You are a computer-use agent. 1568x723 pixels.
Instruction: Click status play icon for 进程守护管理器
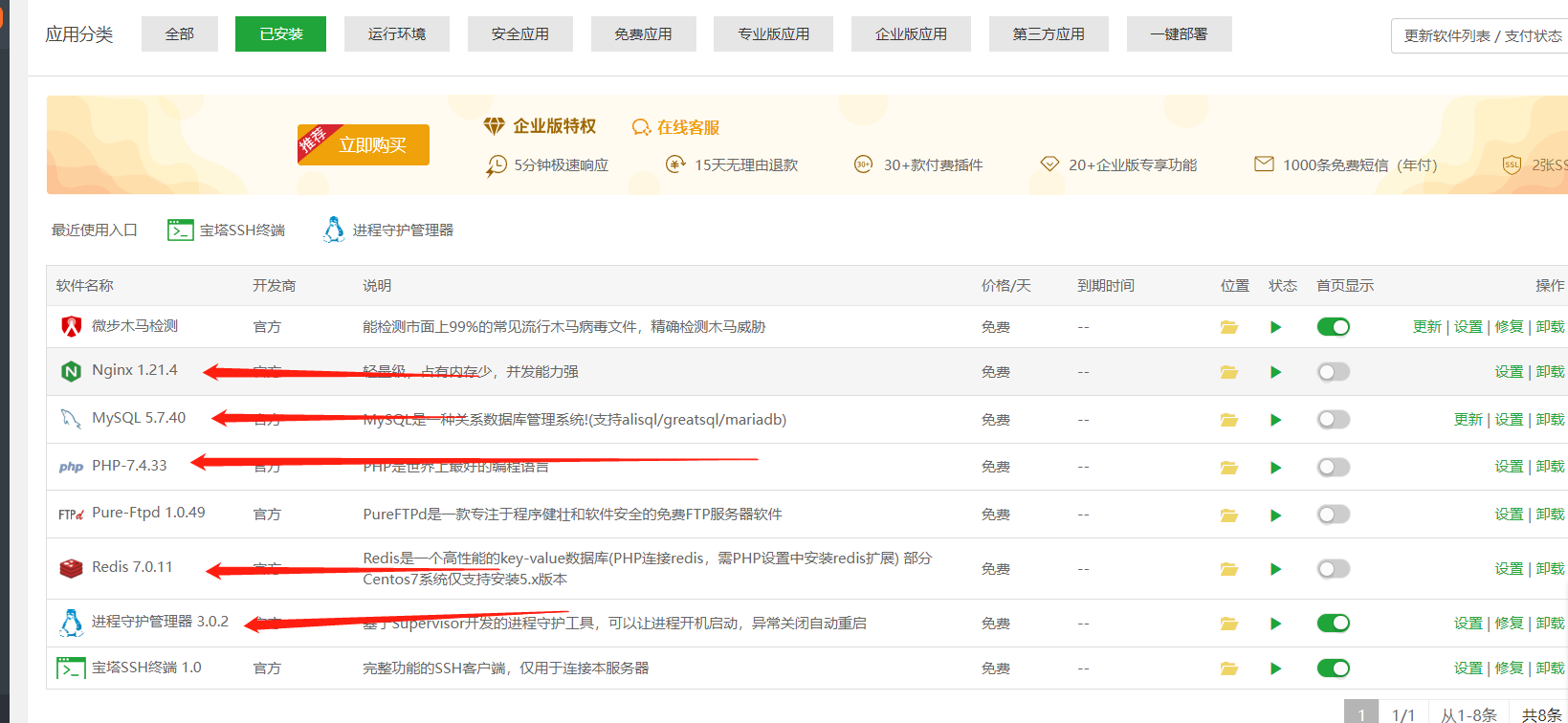click(x=1275, y=624)
